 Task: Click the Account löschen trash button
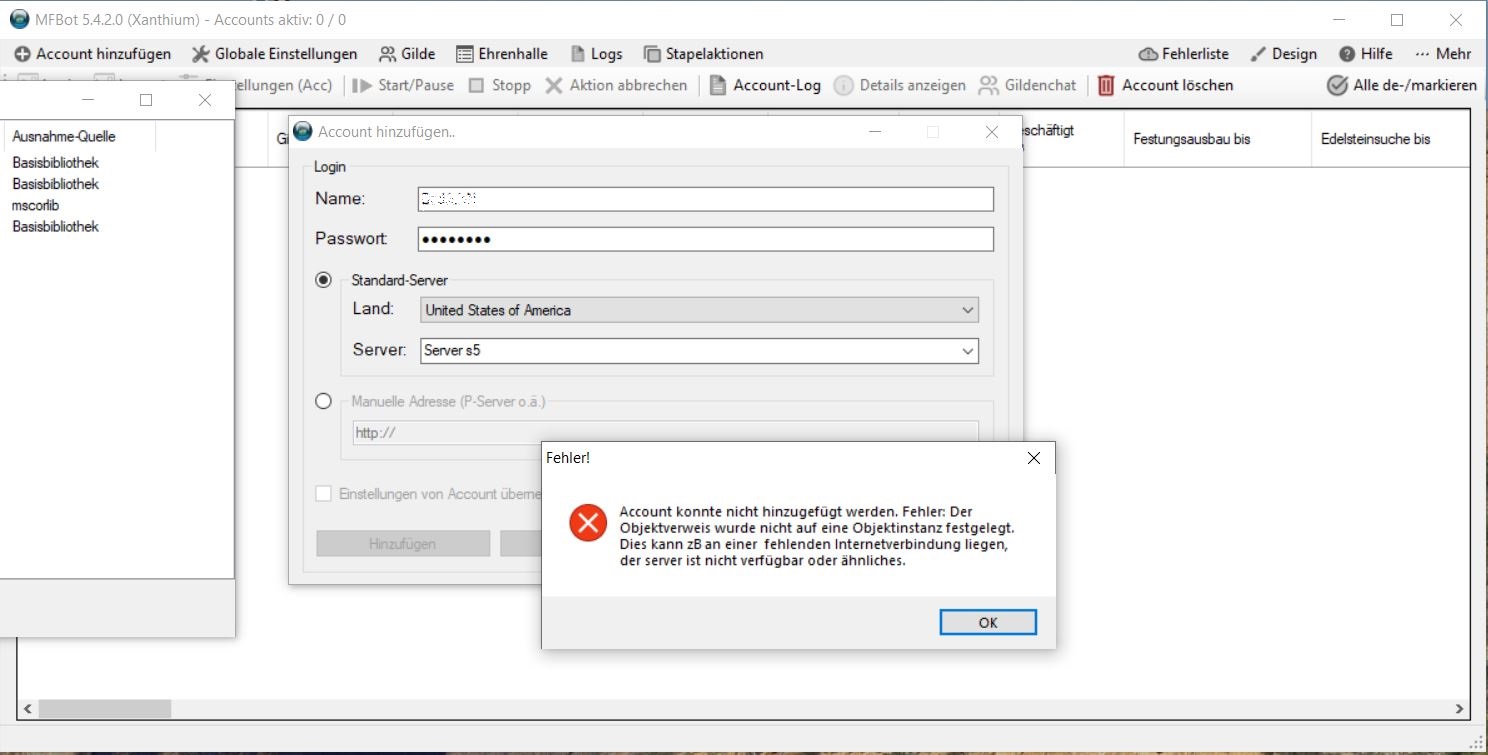1165,85
